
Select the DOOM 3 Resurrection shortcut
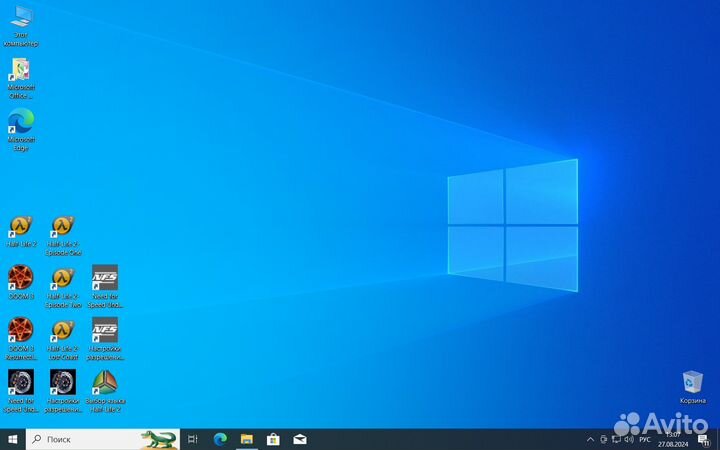pyautogui.click(x=21, y=339)
